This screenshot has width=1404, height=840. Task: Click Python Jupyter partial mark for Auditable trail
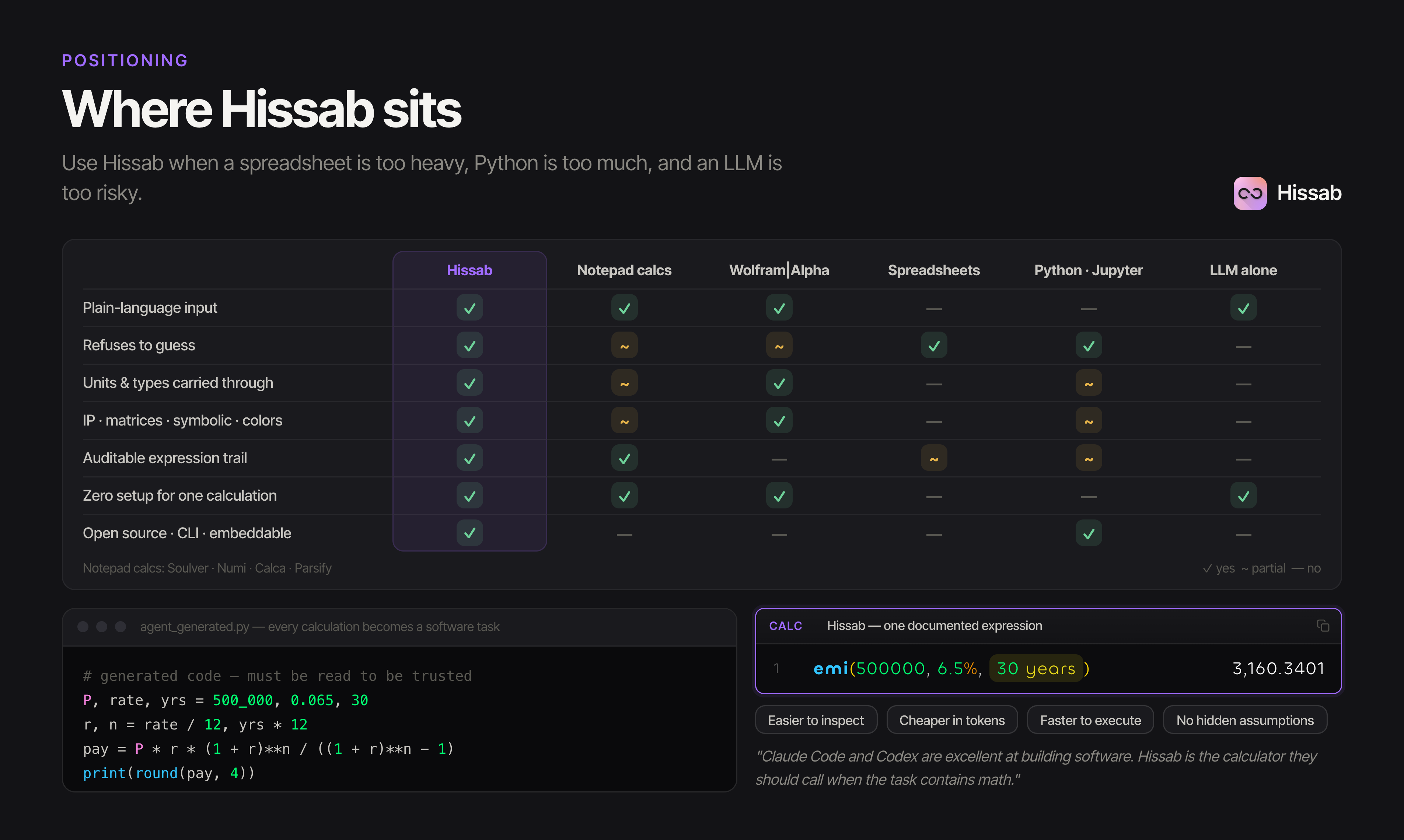pos(1089,458)
